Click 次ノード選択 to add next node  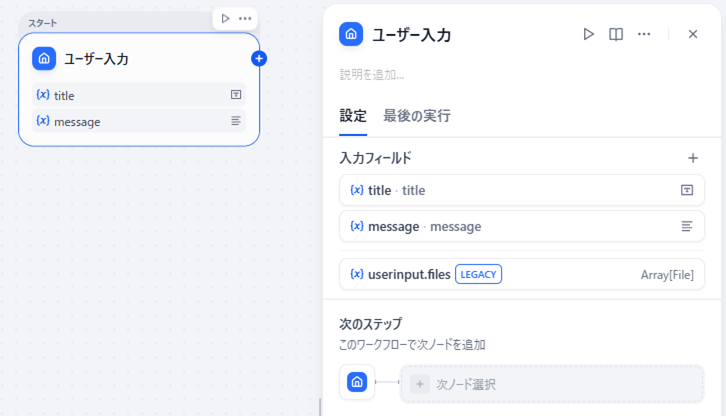click(552, 384)
